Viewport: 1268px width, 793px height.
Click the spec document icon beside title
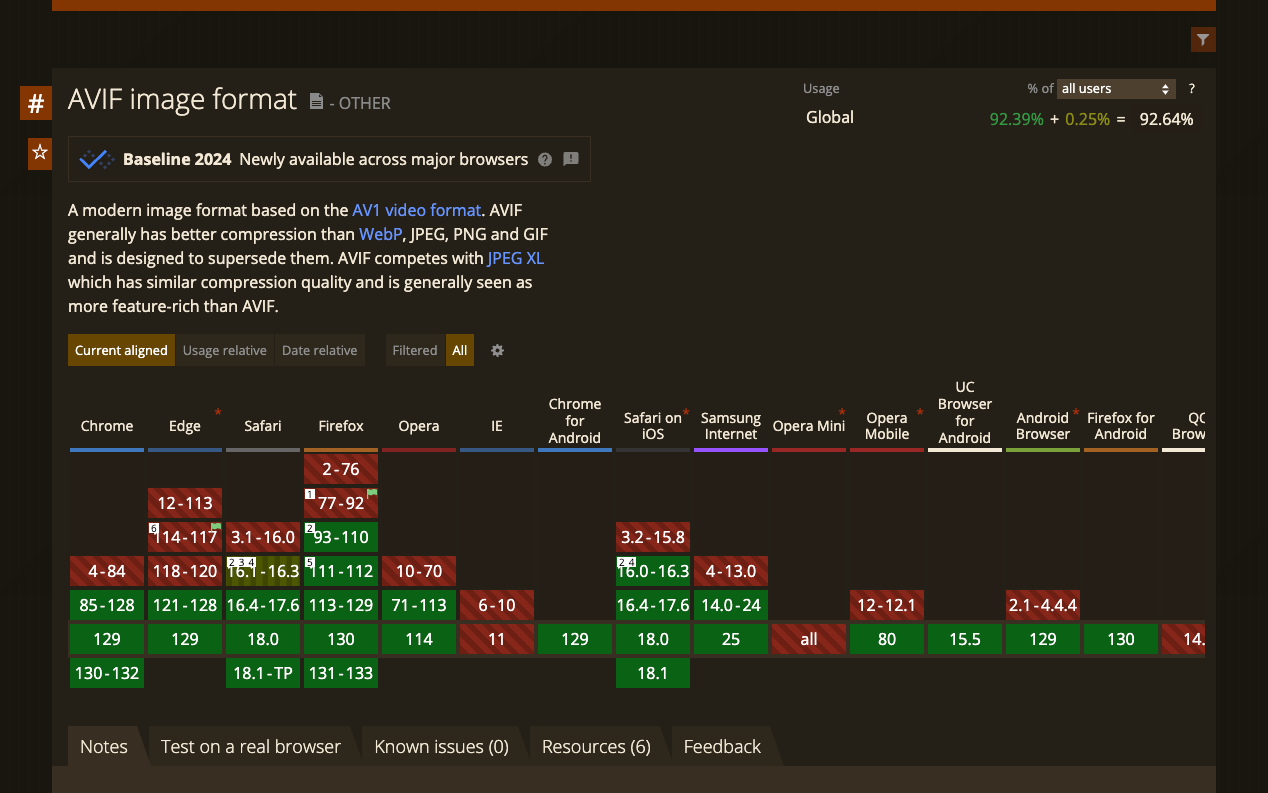(316, 101)
